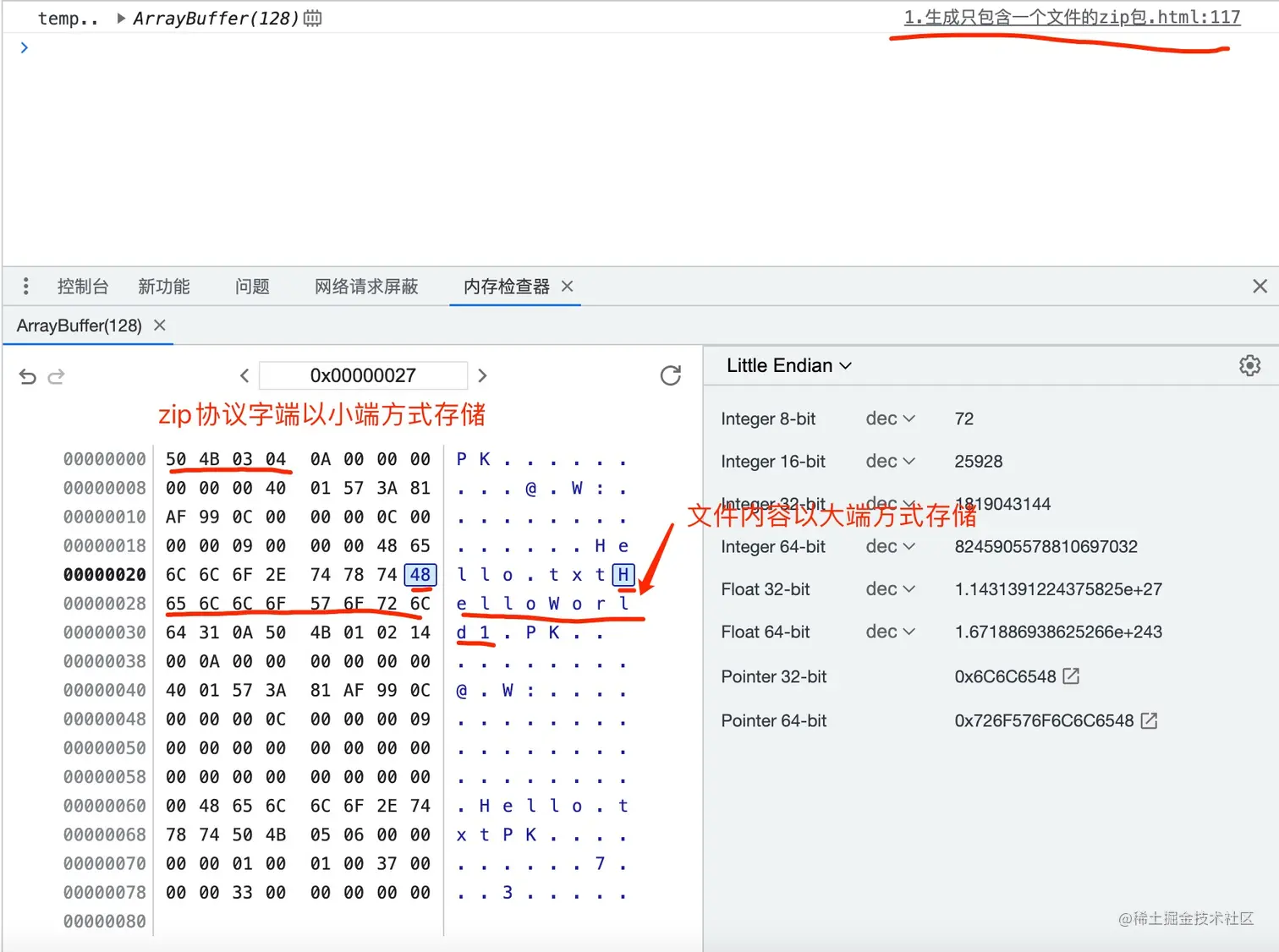
Task: Close the 内存检查器 tab
Action: click(x=568, y=287)
